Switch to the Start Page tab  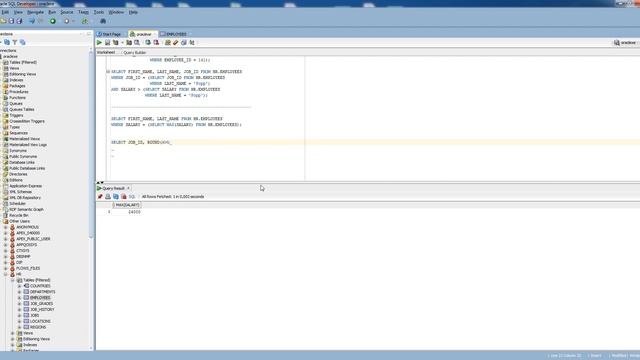click(x=111, y=34)
